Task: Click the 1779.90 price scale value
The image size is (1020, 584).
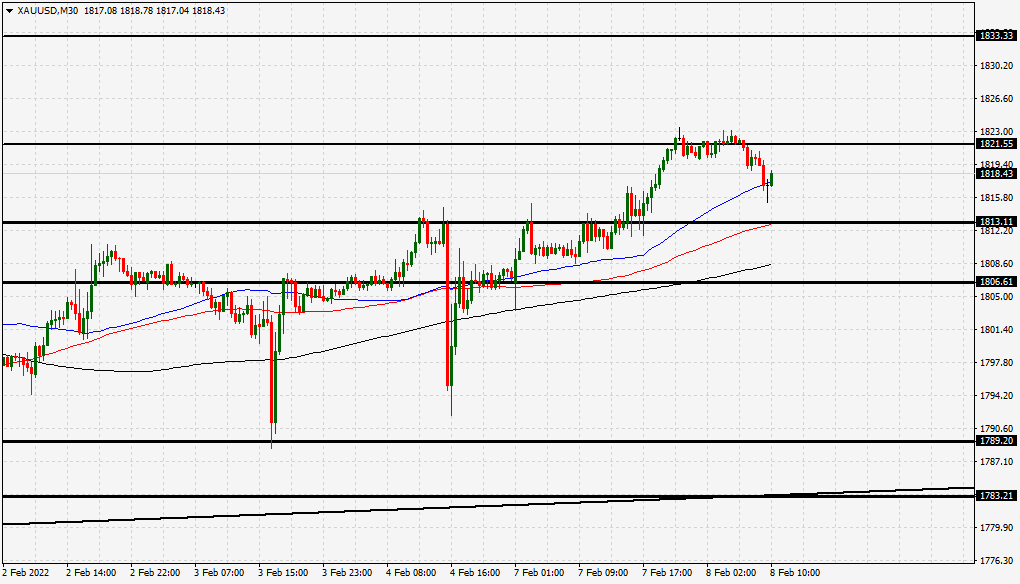Action: pyautogui.click(x=997, y=527)
